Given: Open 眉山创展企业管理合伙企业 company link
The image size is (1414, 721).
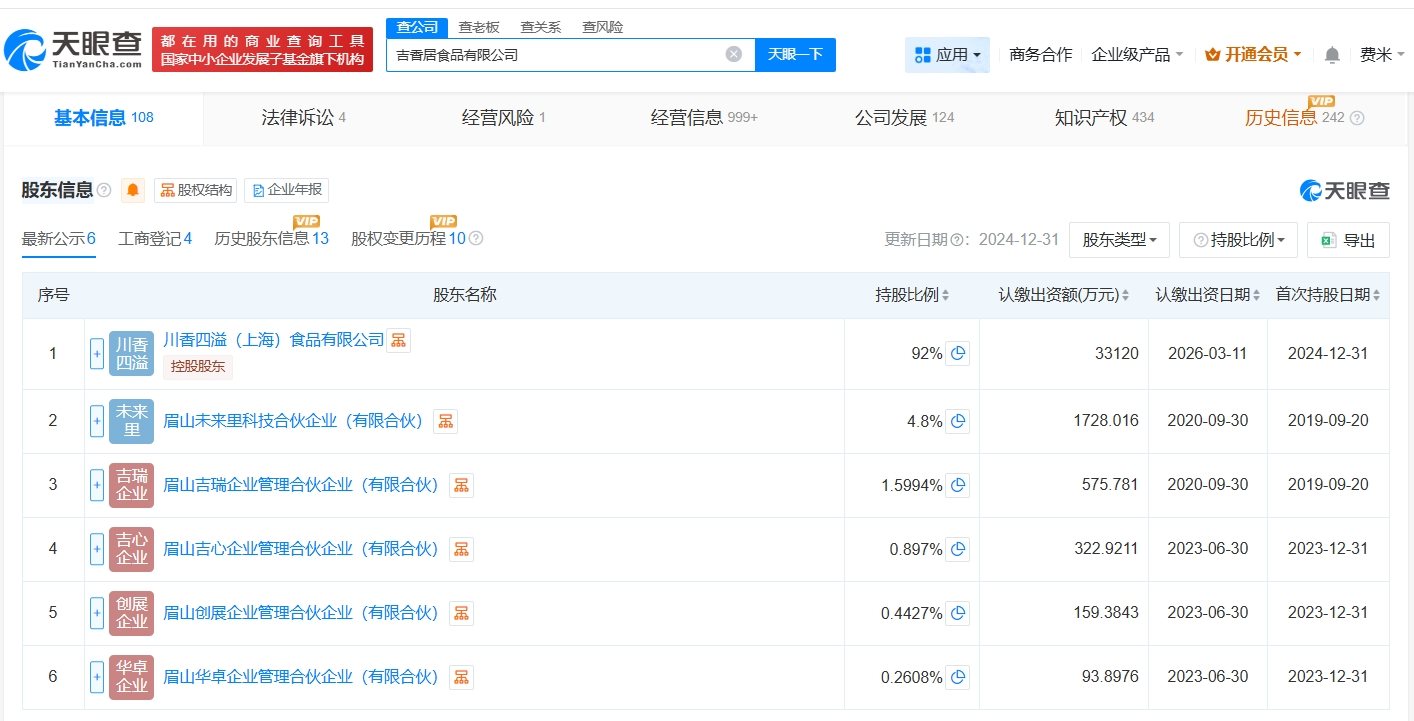Looking at the screenshot, I should pyautogui.click(x=300, y=613).
